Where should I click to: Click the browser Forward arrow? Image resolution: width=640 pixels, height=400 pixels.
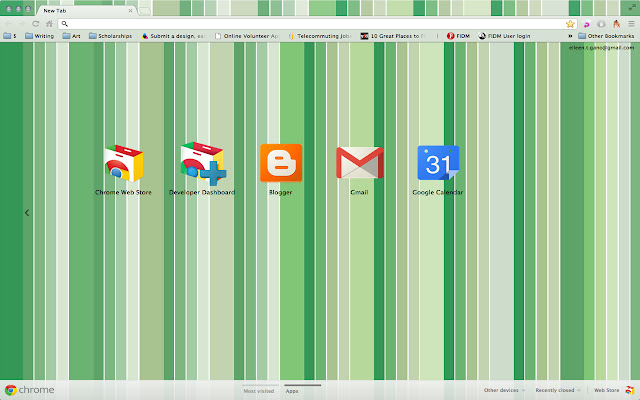pos(22,24)
